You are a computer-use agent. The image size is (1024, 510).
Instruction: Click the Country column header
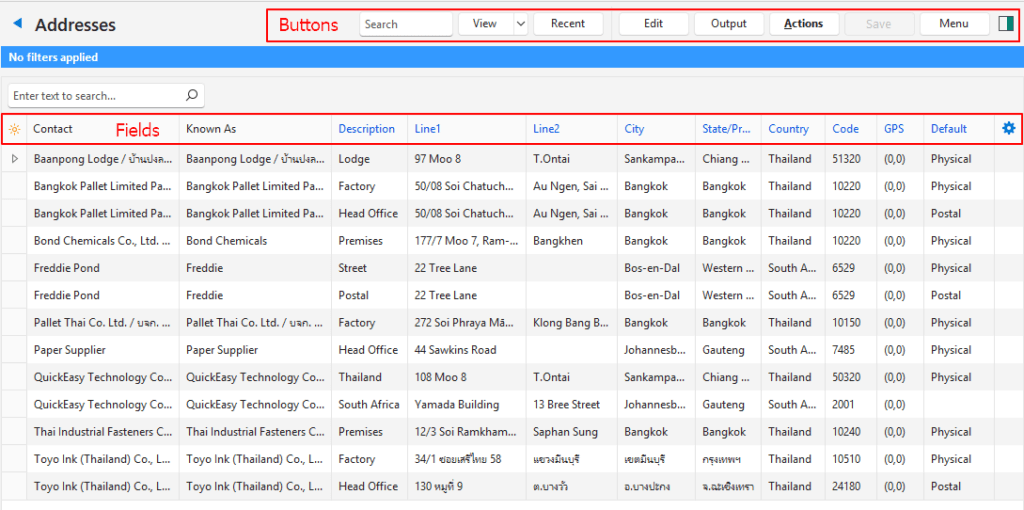click(788, 129)
